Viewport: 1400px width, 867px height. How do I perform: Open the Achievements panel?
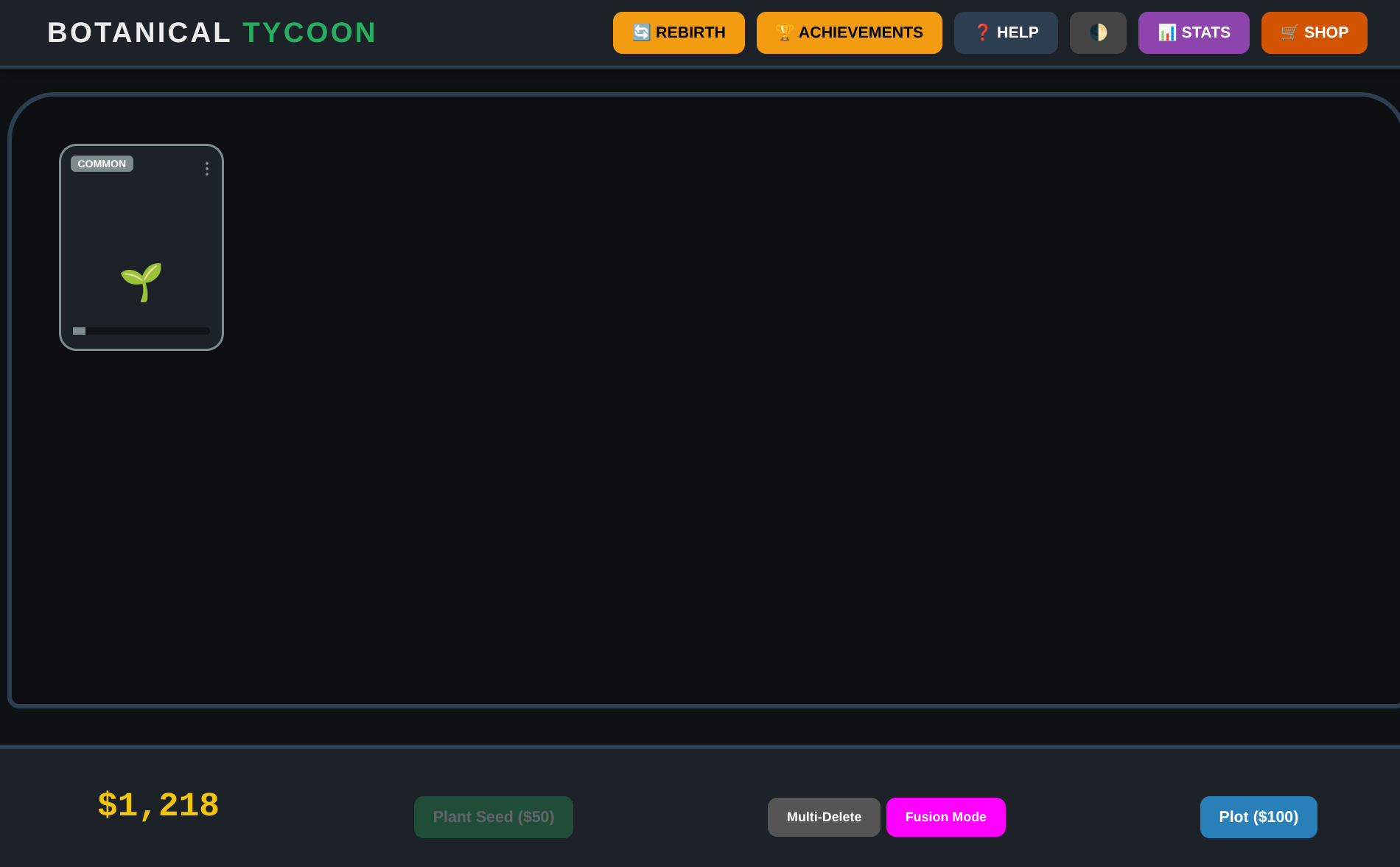tap(849, 32)
